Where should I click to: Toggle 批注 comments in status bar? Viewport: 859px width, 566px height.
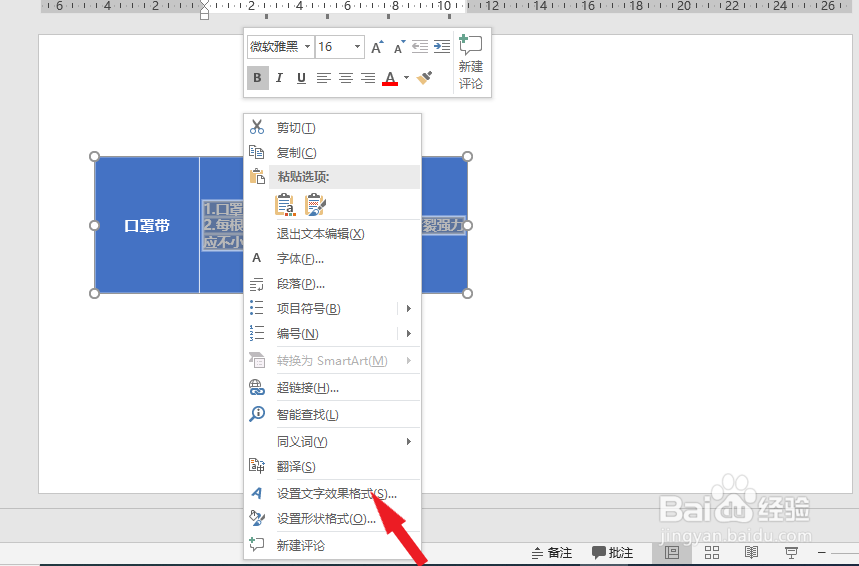[x=612, y=553]
